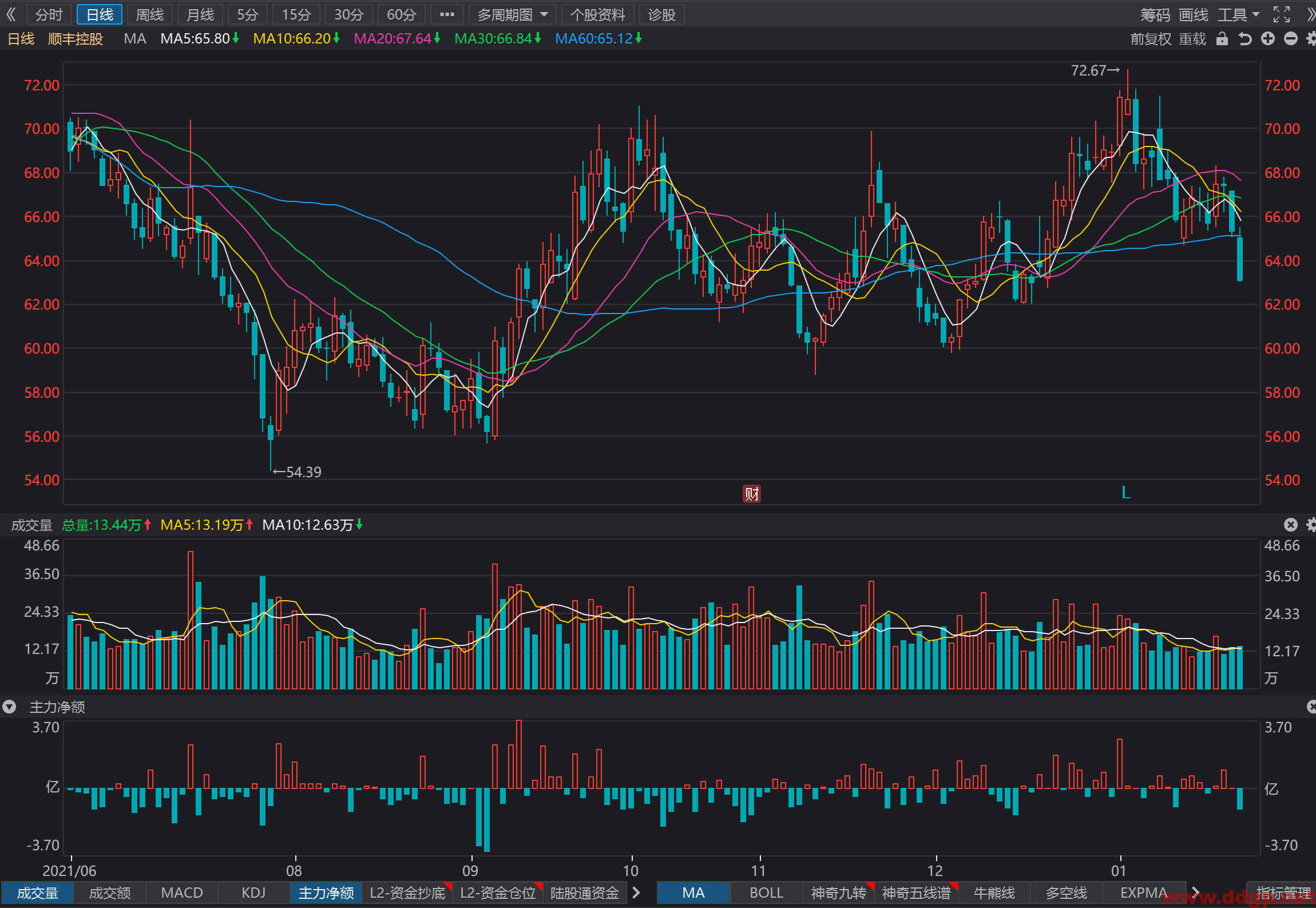Screen dimensions: 1316x908
Task: Collapse the 主力净额 panel with circle arrow
Action: pos(9,707)
